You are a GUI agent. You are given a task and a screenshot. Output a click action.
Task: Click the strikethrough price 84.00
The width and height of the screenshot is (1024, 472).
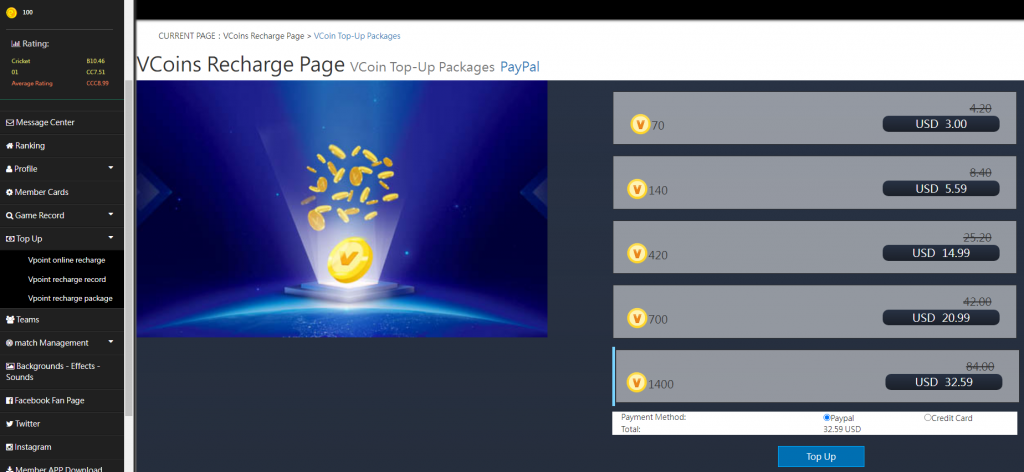click(980, 367)
